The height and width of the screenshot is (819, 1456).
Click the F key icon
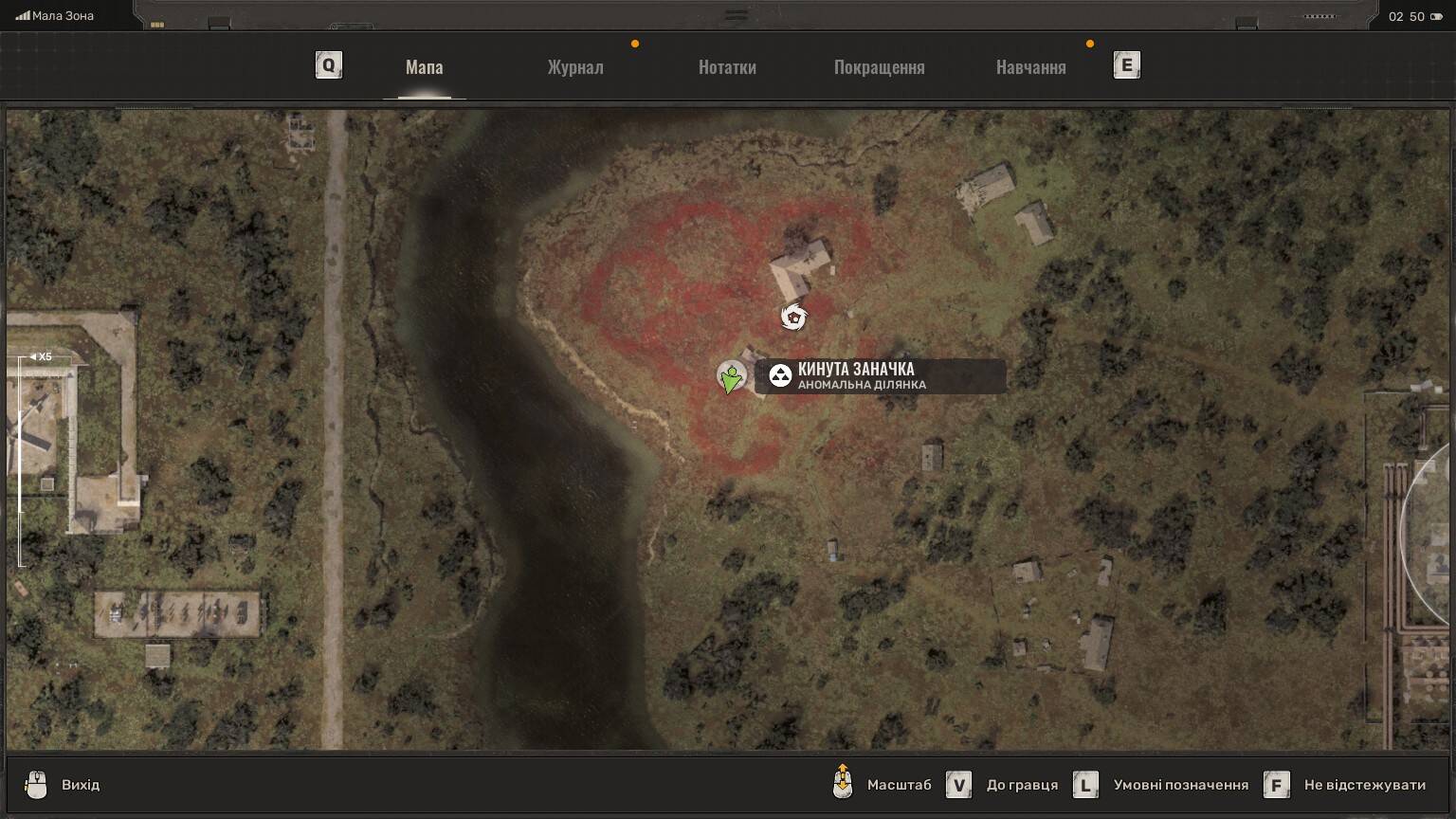[x=1276, y=785]
